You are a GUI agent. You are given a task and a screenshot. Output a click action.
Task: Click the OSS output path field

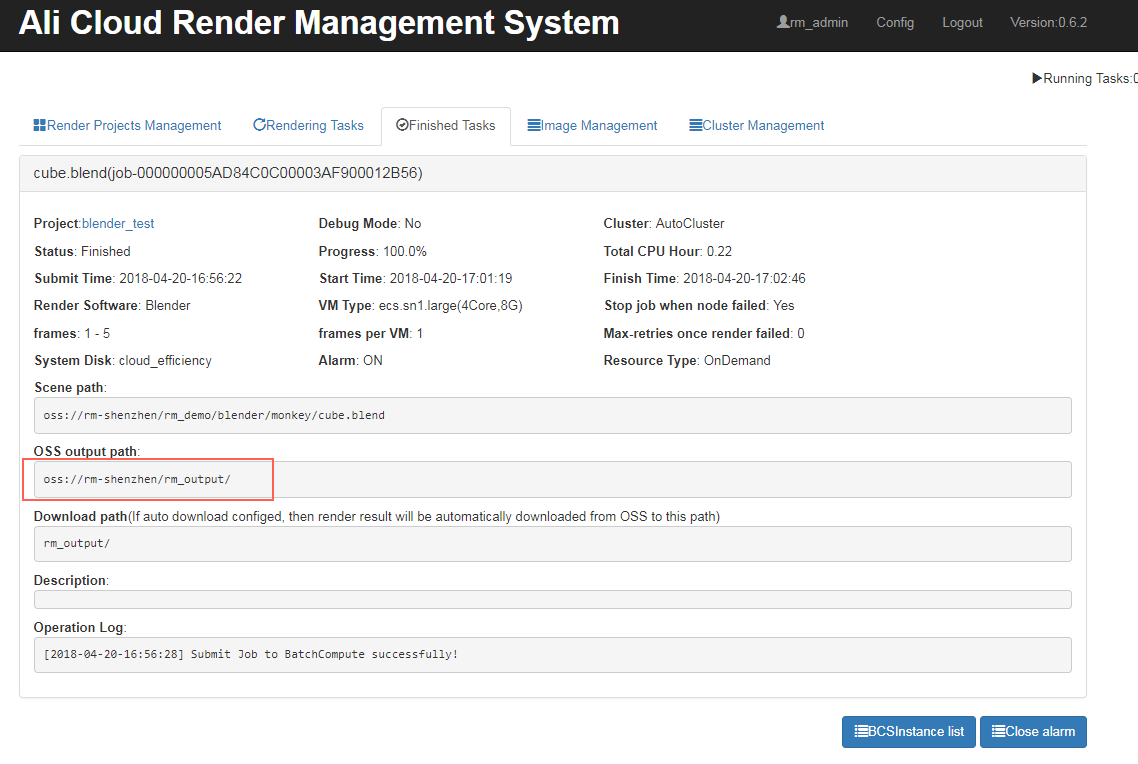pos(552,480)
